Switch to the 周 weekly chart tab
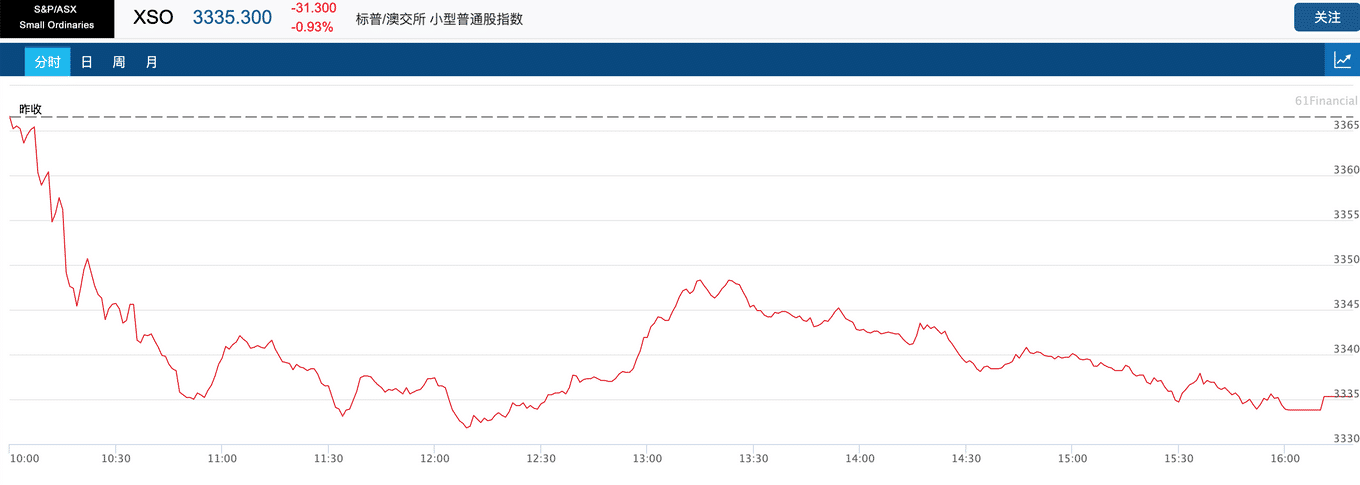Image resolution: width=1360 pixels, height=485 pixels. coord(119,62)
